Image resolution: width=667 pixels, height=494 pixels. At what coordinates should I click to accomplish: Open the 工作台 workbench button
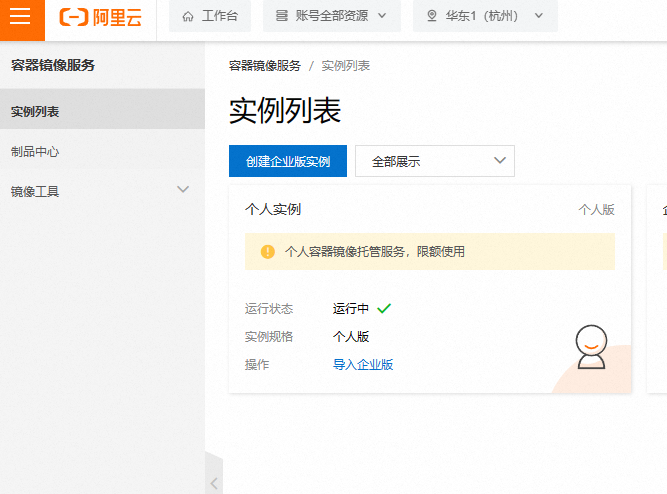click(210, 16)
